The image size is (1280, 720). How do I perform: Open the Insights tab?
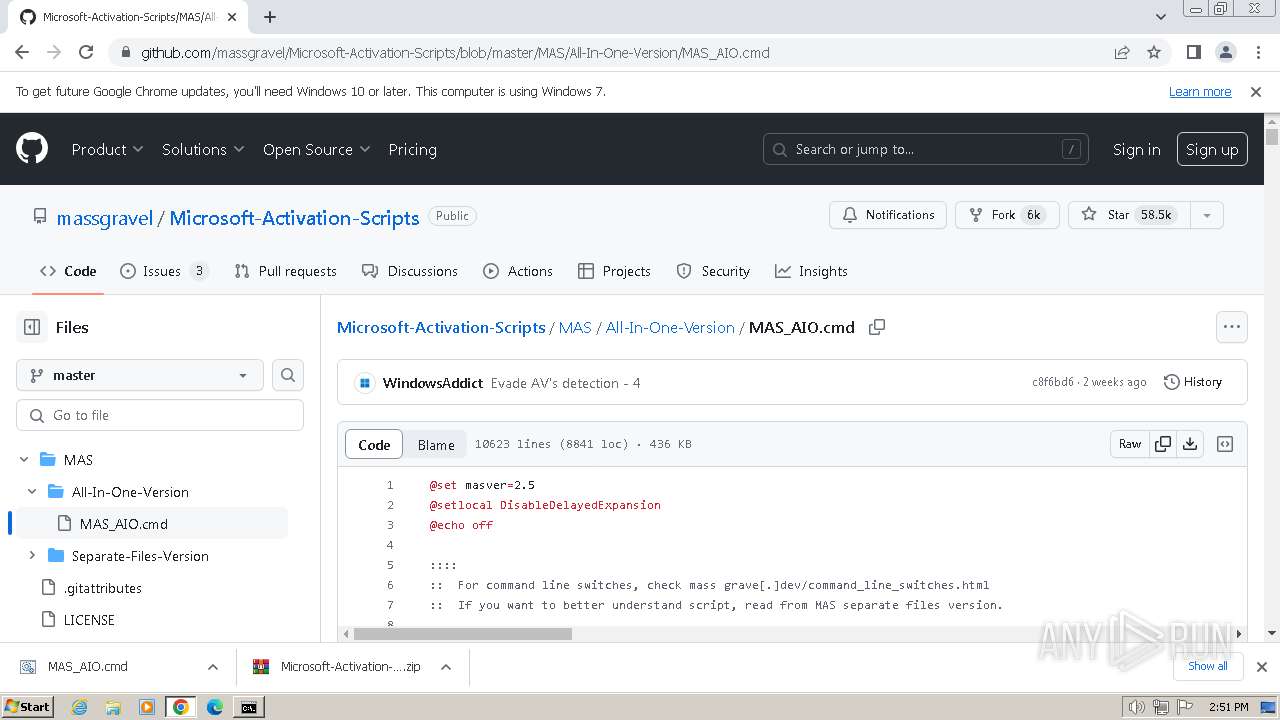pos(810,271)
